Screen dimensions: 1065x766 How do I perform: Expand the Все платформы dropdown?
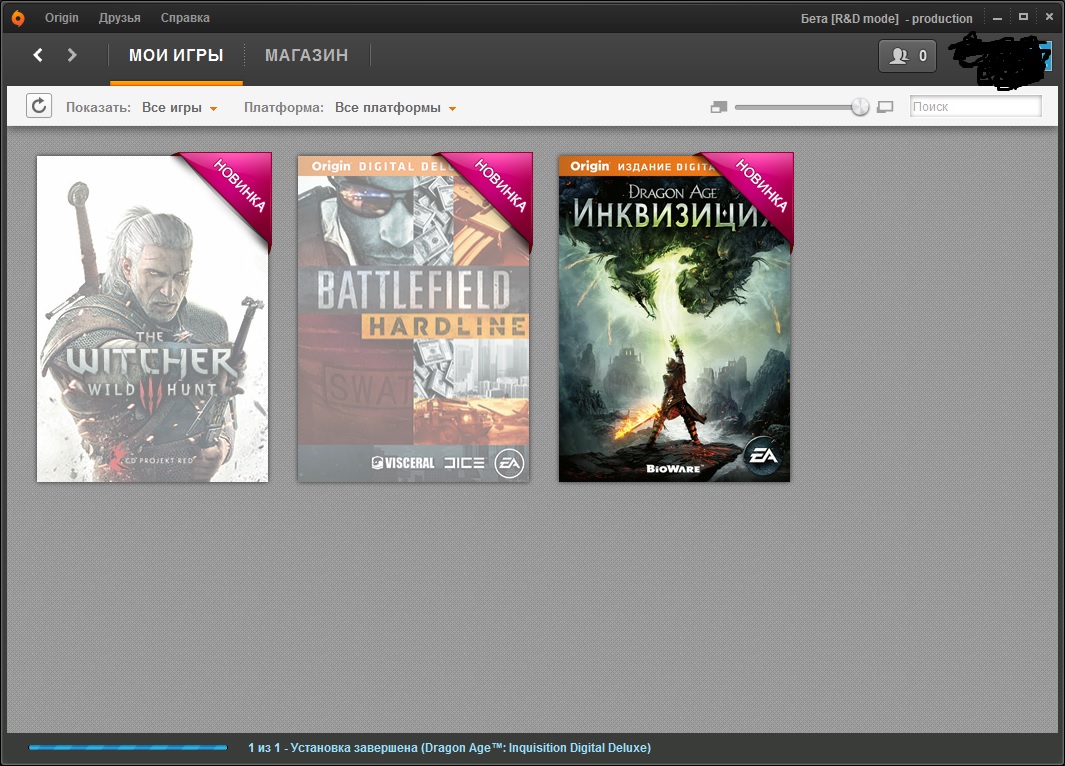click(395, 107)
